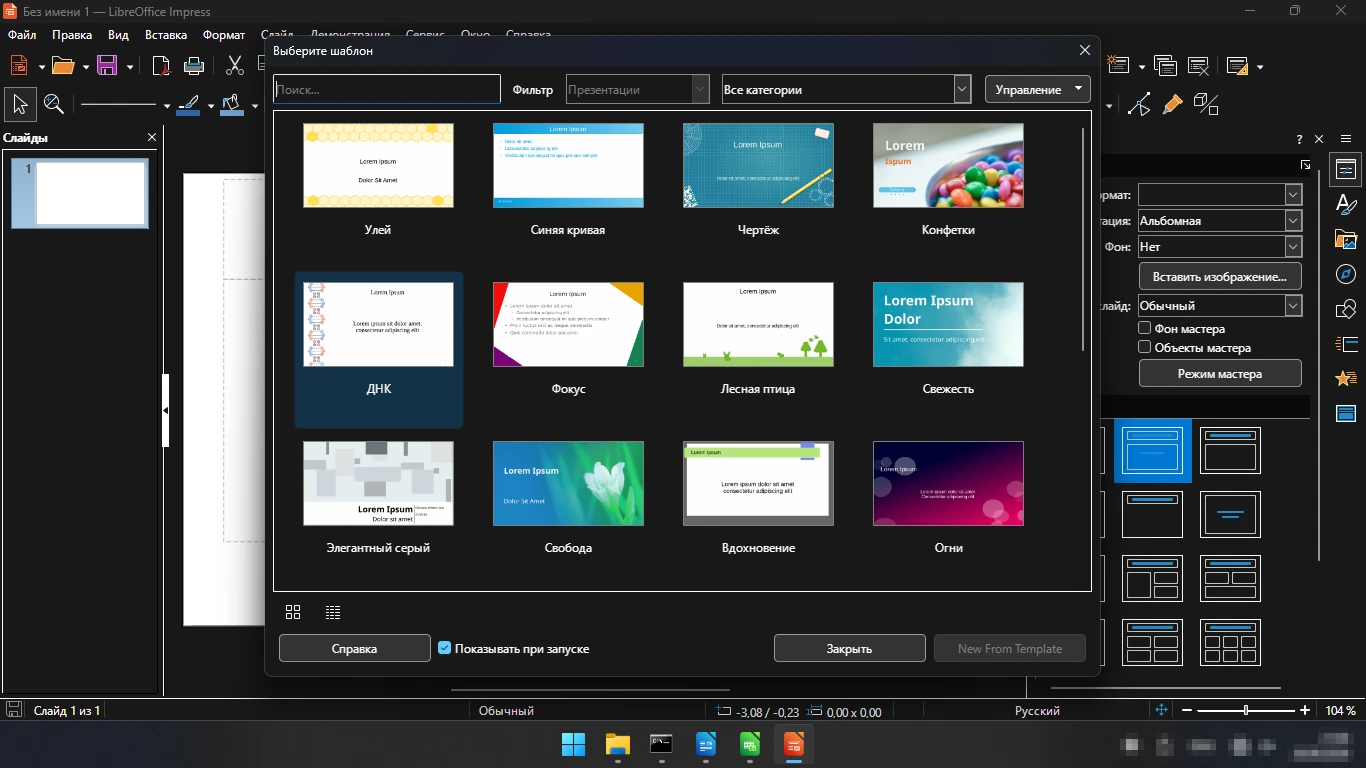Expand the Фон background dropdown set to Нет
Viewport: 1366px width, 768px height.
[x=1293, y=246]
